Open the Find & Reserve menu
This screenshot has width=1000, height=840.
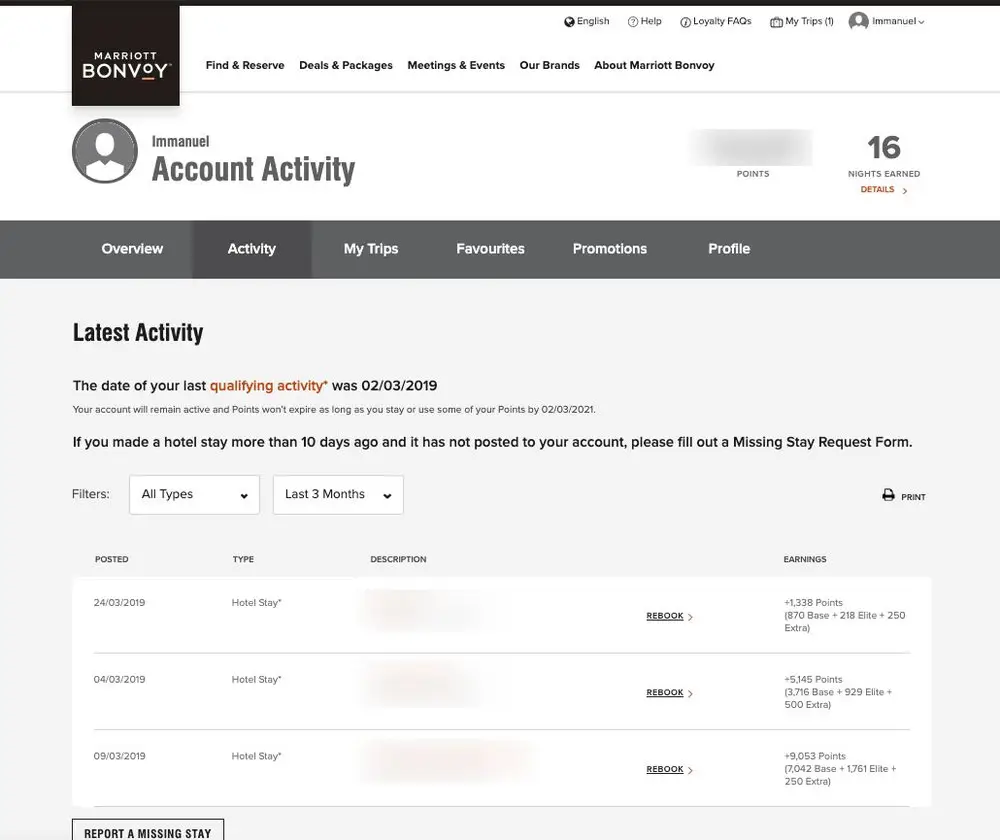[245, 65]
